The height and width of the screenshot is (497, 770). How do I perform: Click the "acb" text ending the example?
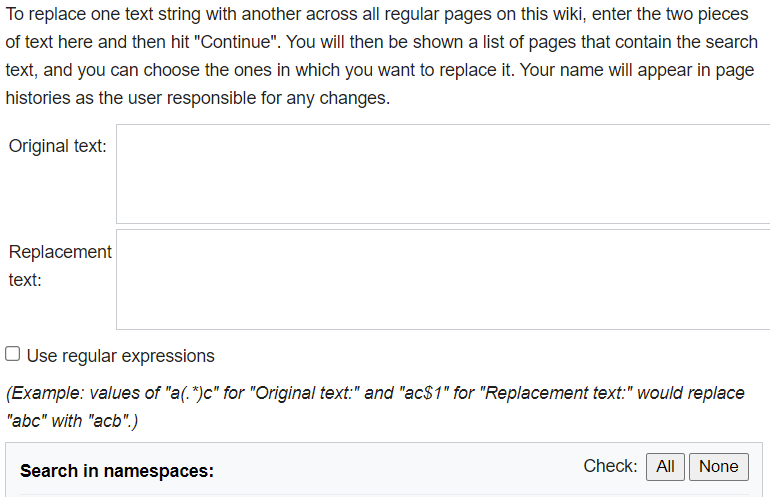pyautogui.click(x=114, y=421)
